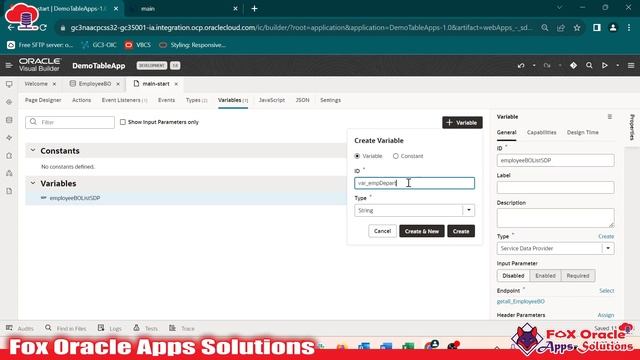Open Capabilities tab in Variable panel
This screenshot has height=360, width=640.
tap(541, 132)
